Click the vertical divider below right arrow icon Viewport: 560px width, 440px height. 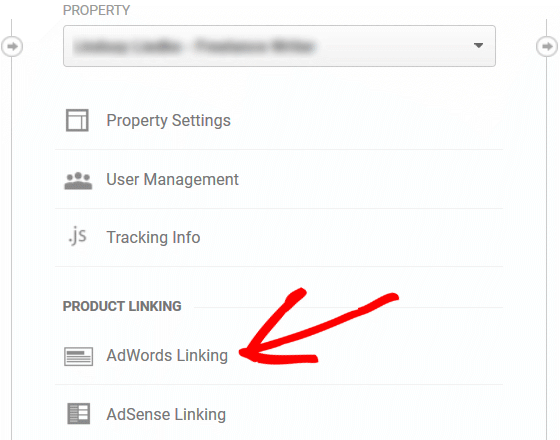click(546, 248)
